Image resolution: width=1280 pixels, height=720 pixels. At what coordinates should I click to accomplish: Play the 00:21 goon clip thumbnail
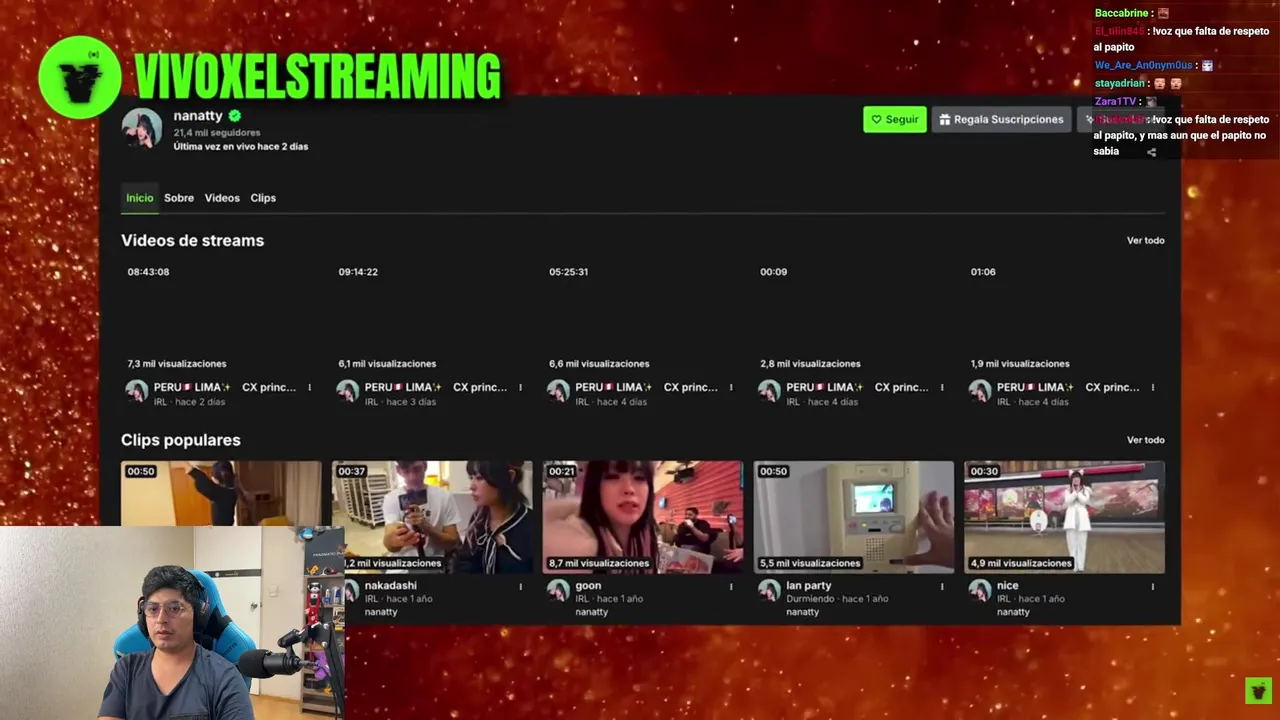[x=643, y=517]
